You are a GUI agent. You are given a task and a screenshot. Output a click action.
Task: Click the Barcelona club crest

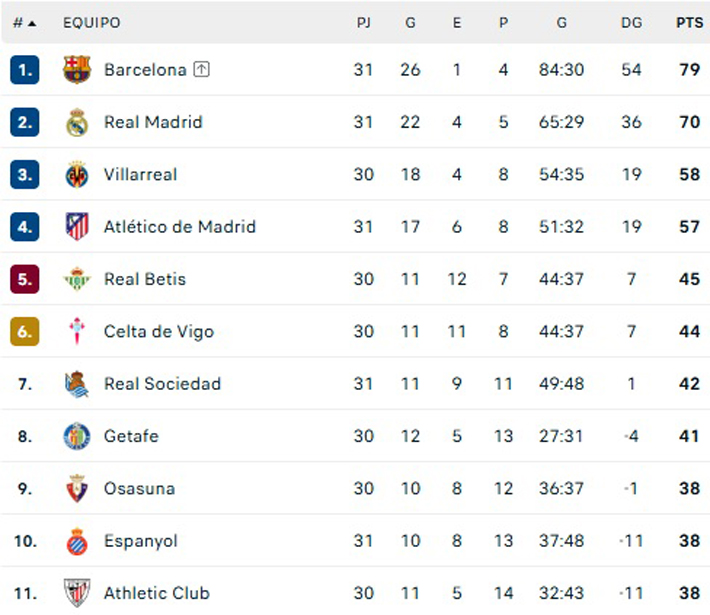[x=77, y=70]
